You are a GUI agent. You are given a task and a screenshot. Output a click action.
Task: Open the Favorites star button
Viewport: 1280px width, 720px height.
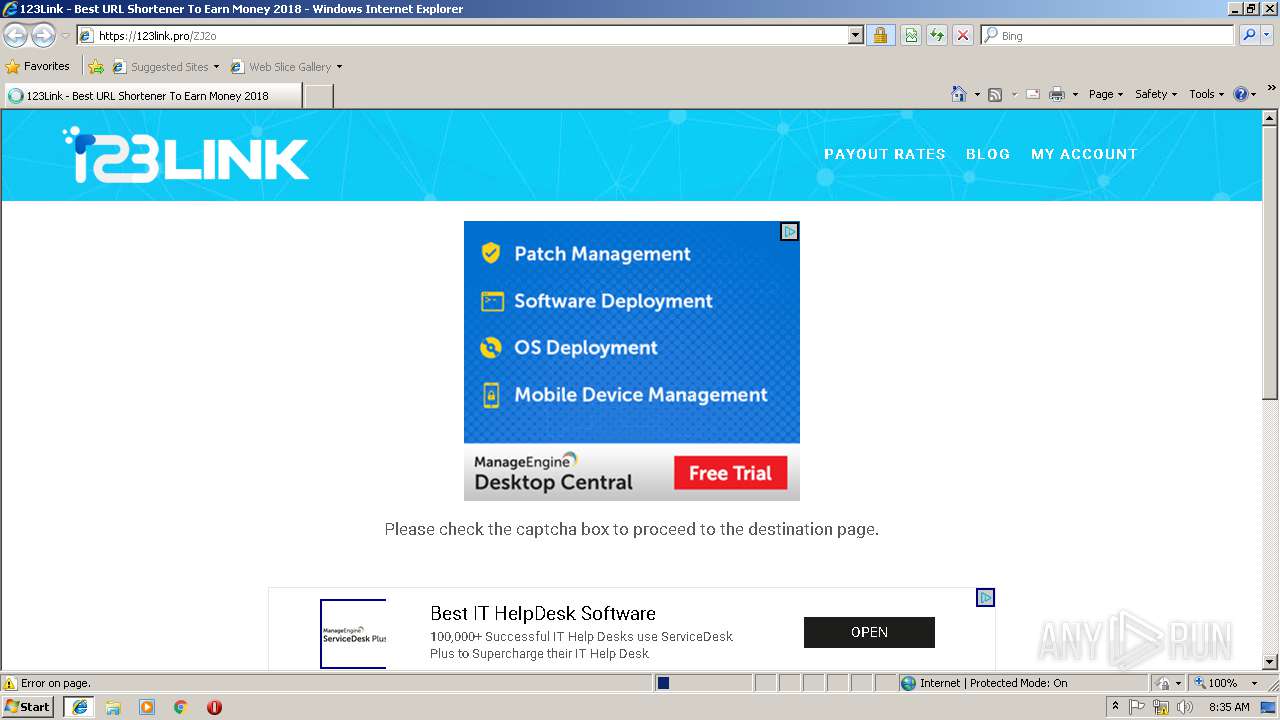38,67
